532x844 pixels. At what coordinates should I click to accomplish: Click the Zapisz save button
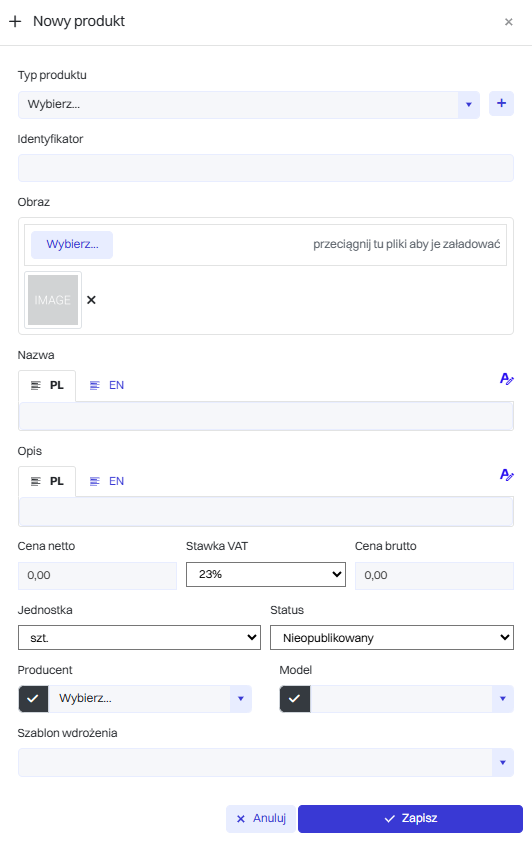pos(410,819)
